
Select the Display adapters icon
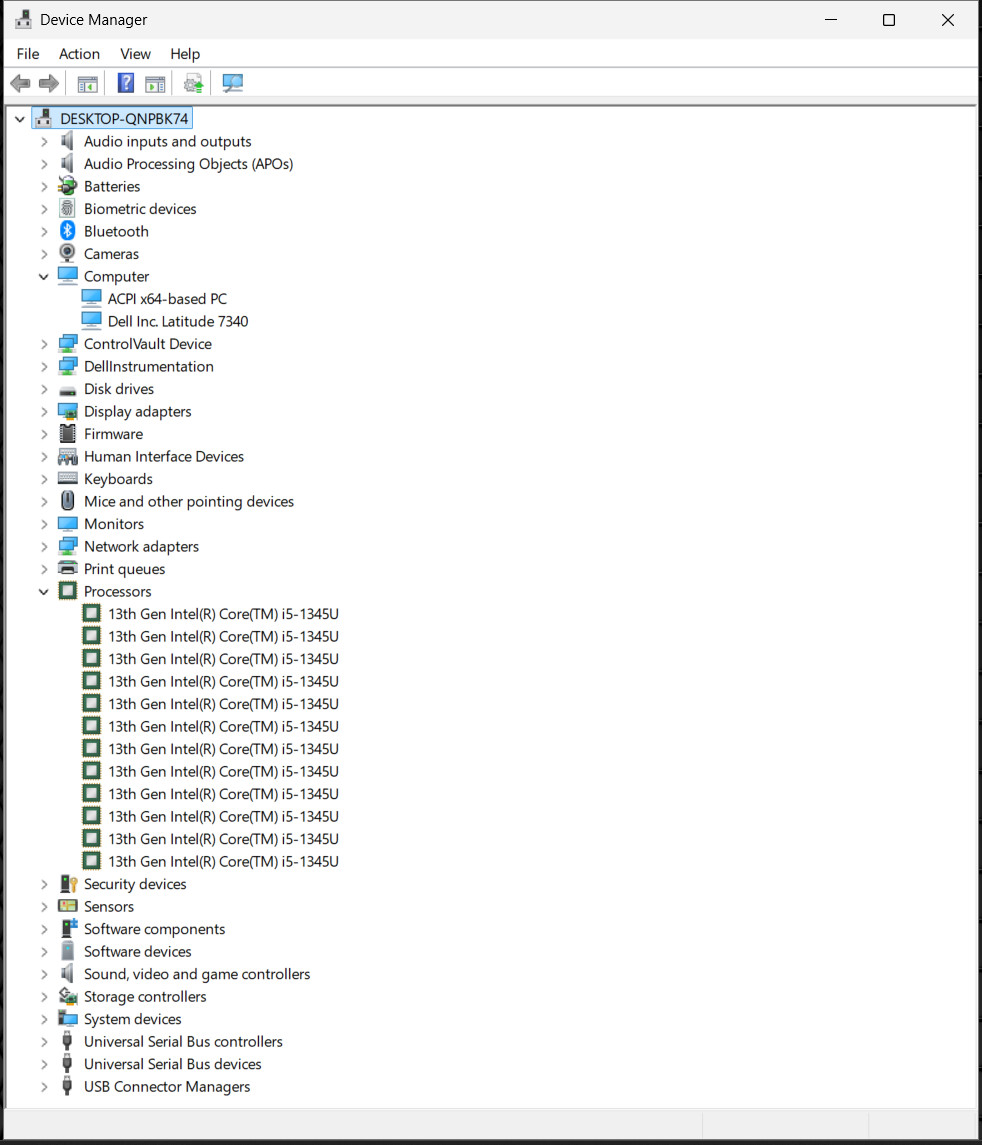68,411
